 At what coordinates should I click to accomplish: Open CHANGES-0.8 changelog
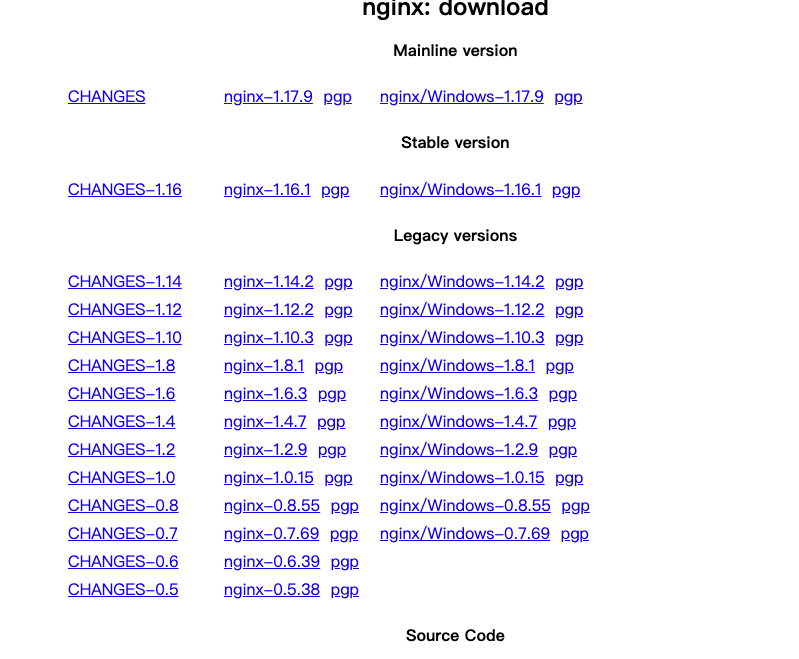click(123, 506)
